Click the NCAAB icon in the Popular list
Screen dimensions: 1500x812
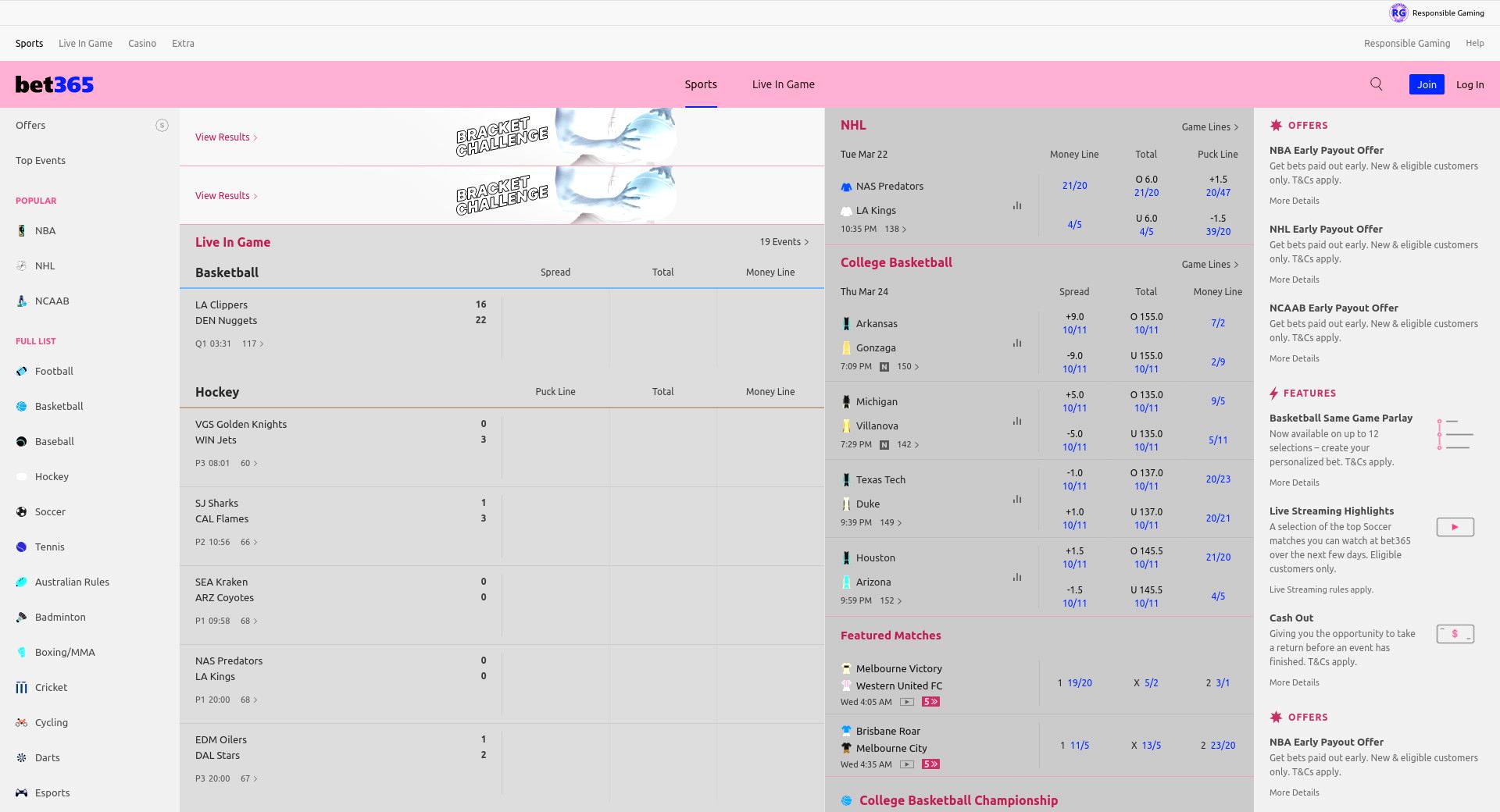(21, 301)
